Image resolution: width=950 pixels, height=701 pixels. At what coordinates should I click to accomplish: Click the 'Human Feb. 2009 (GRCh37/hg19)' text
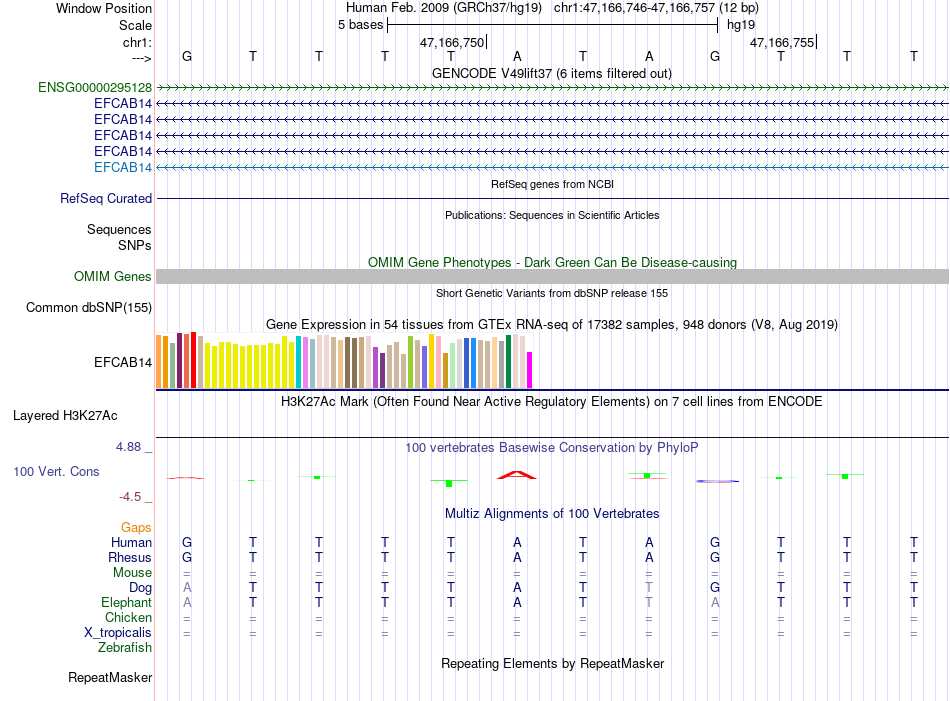[x=444, y=8]
